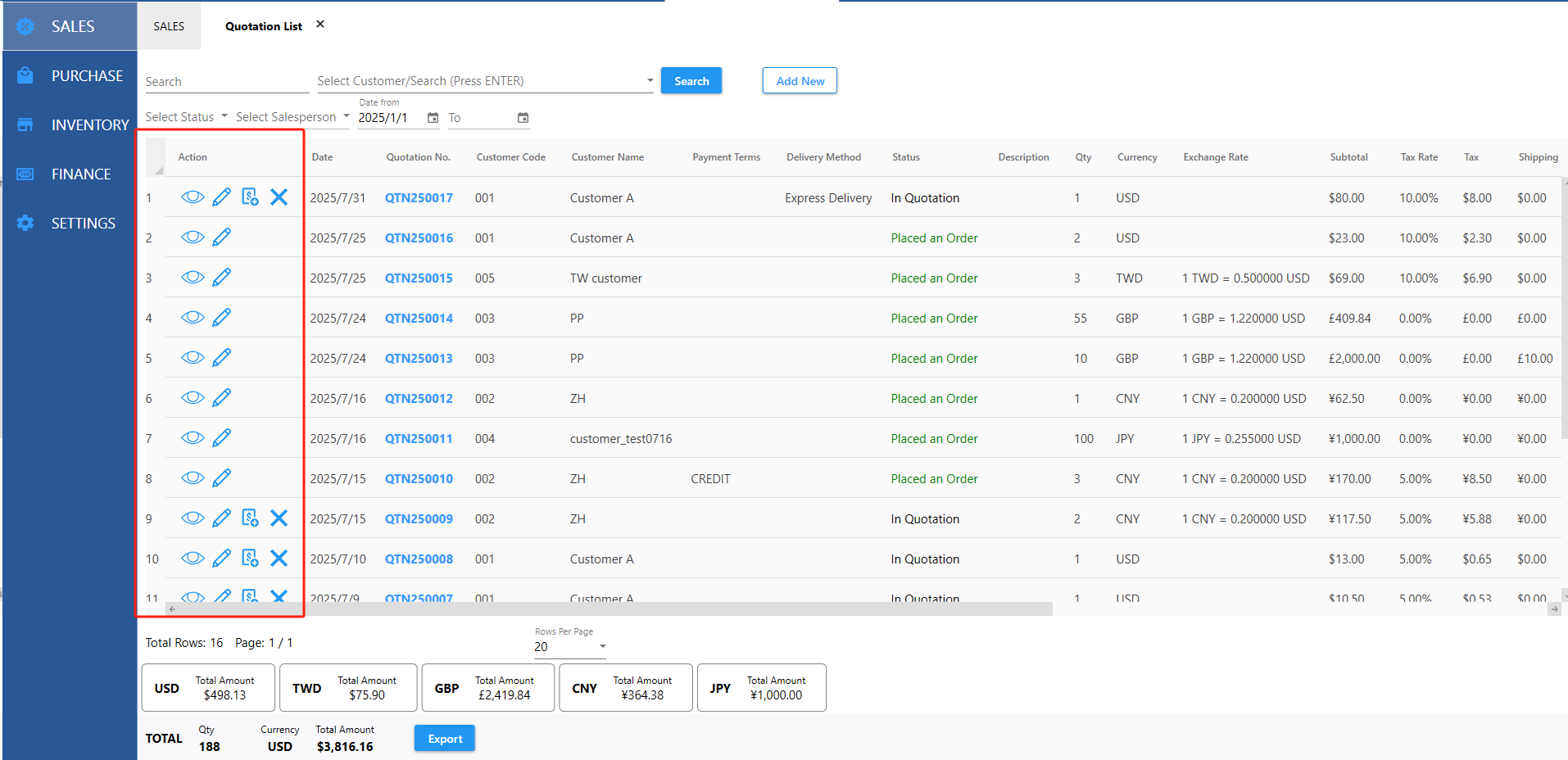
Task: Click the horizontal scrollbar under the table
Action: 610,609
